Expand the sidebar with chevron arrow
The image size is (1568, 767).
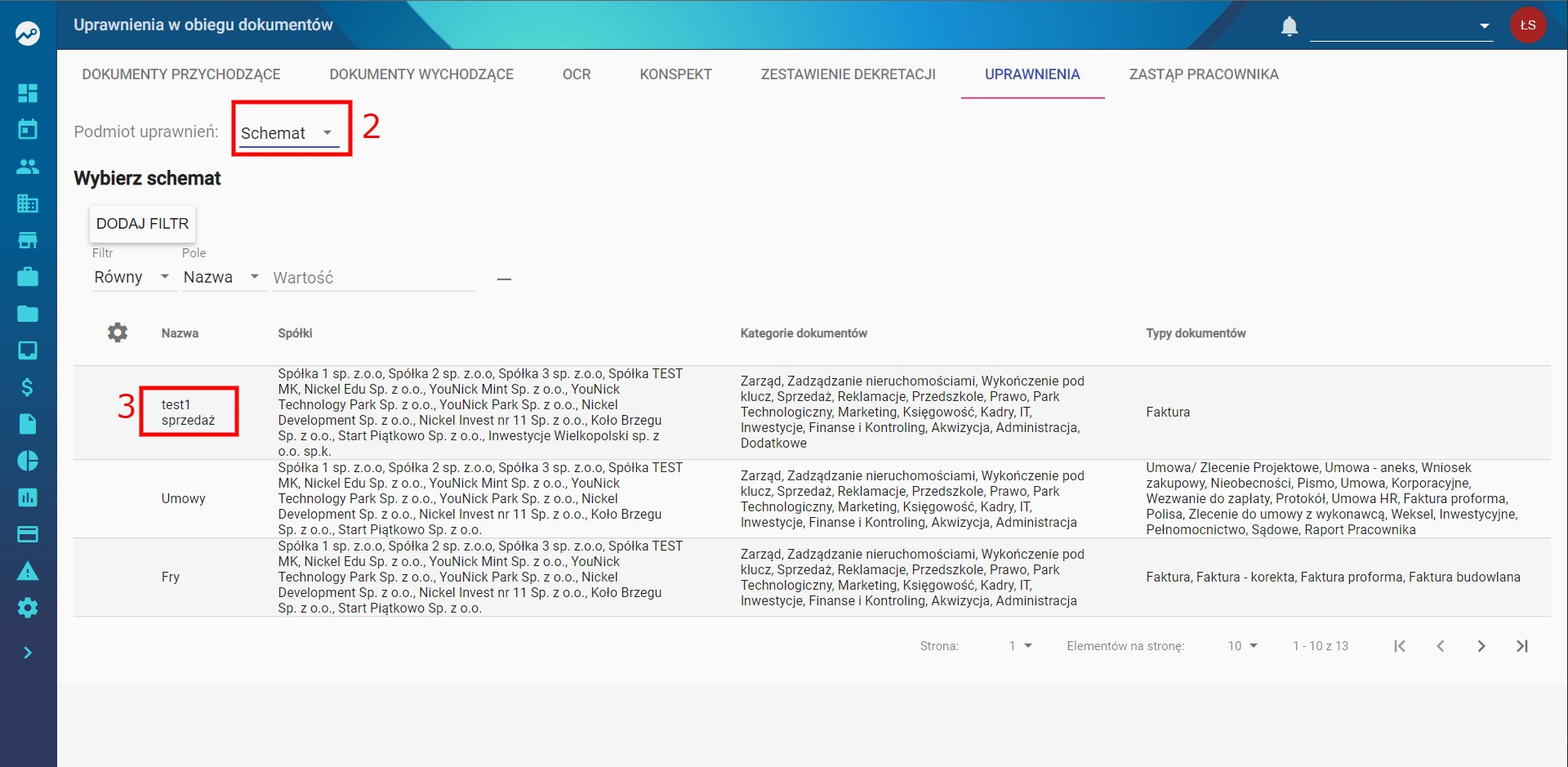pos(28,653)
